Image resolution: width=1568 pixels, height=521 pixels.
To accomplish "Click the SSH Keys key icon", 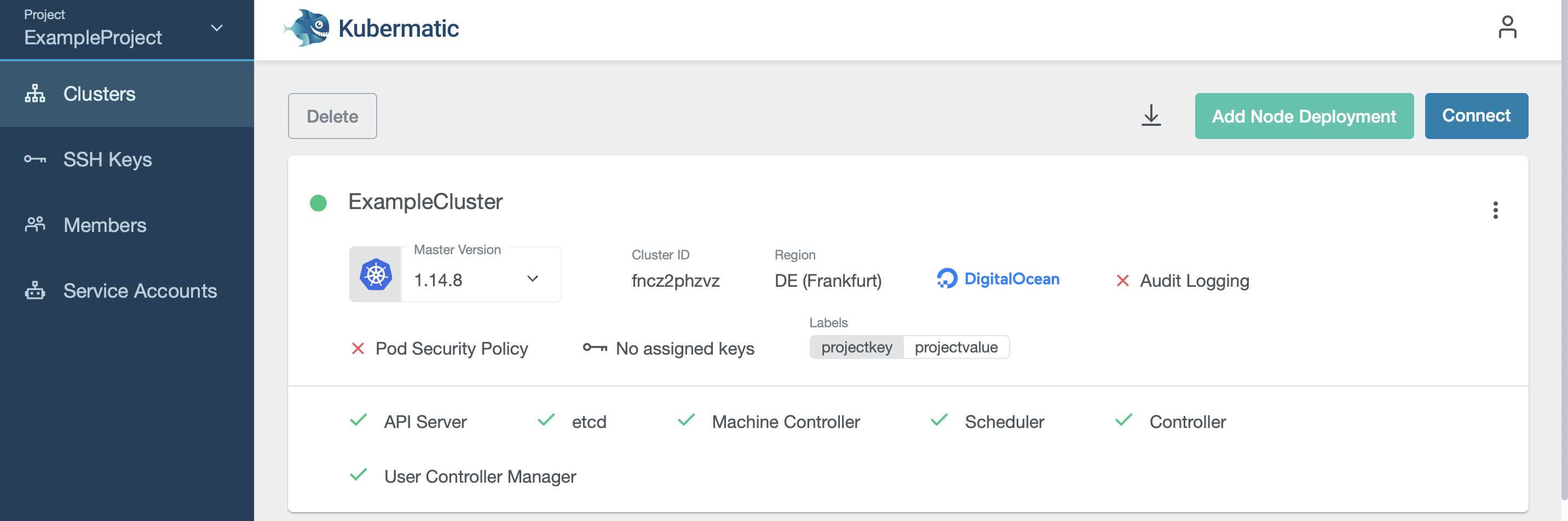I will 34,159.
